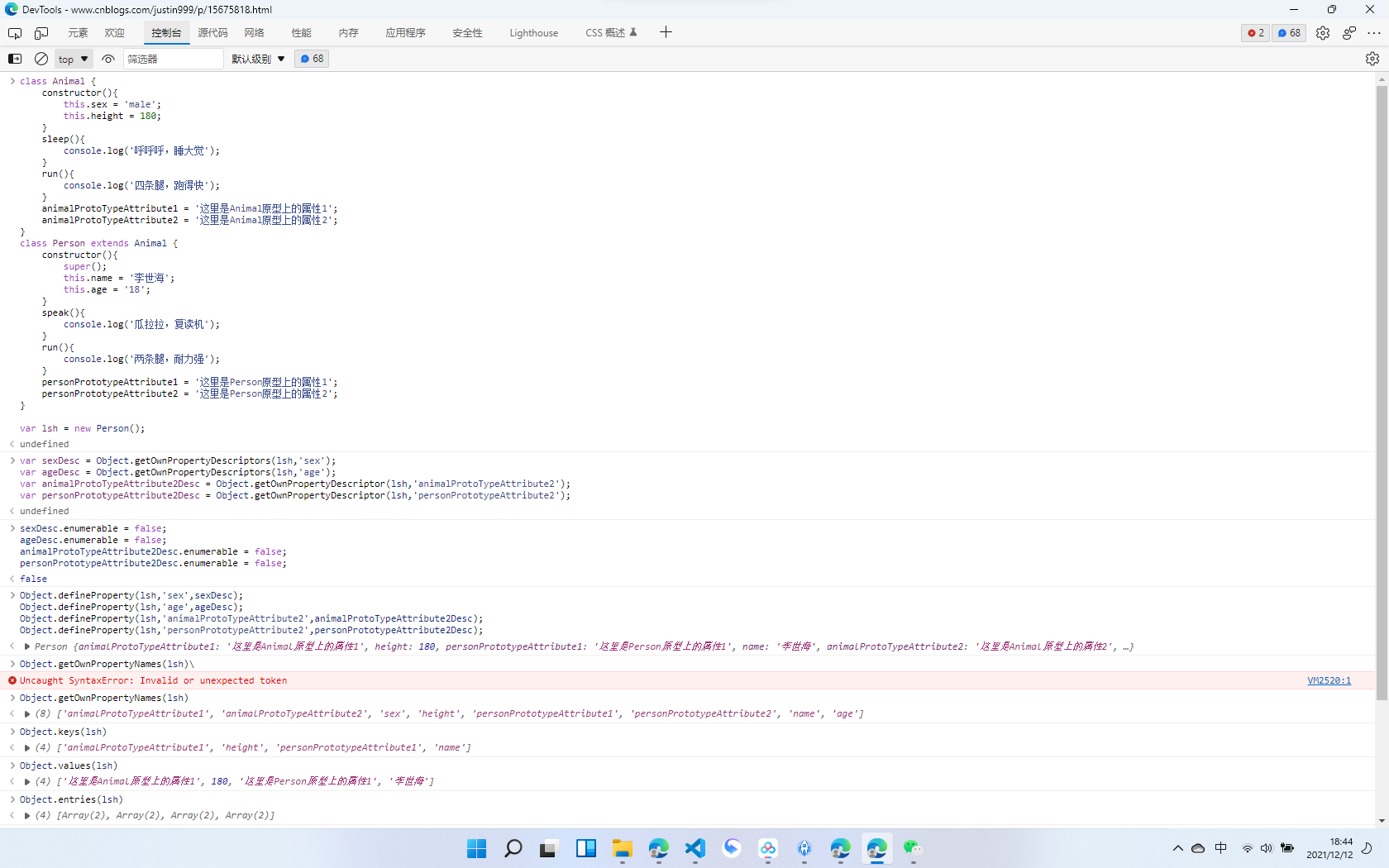Click the 'class Person extends Animal {' line

point(99,243)
